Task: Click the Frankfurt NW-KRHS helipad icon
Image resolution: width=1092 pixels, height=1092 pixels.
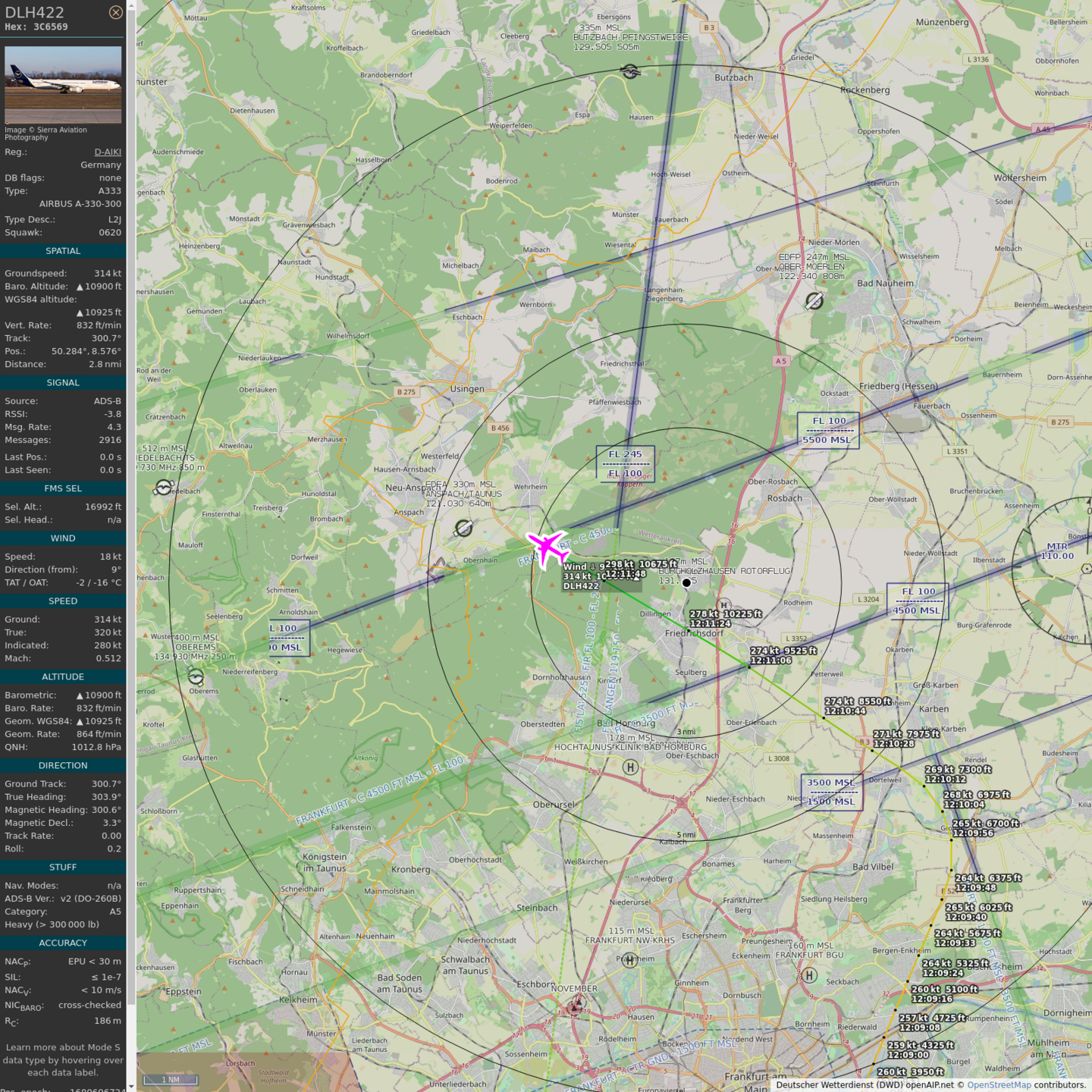Action: point(629,959)
